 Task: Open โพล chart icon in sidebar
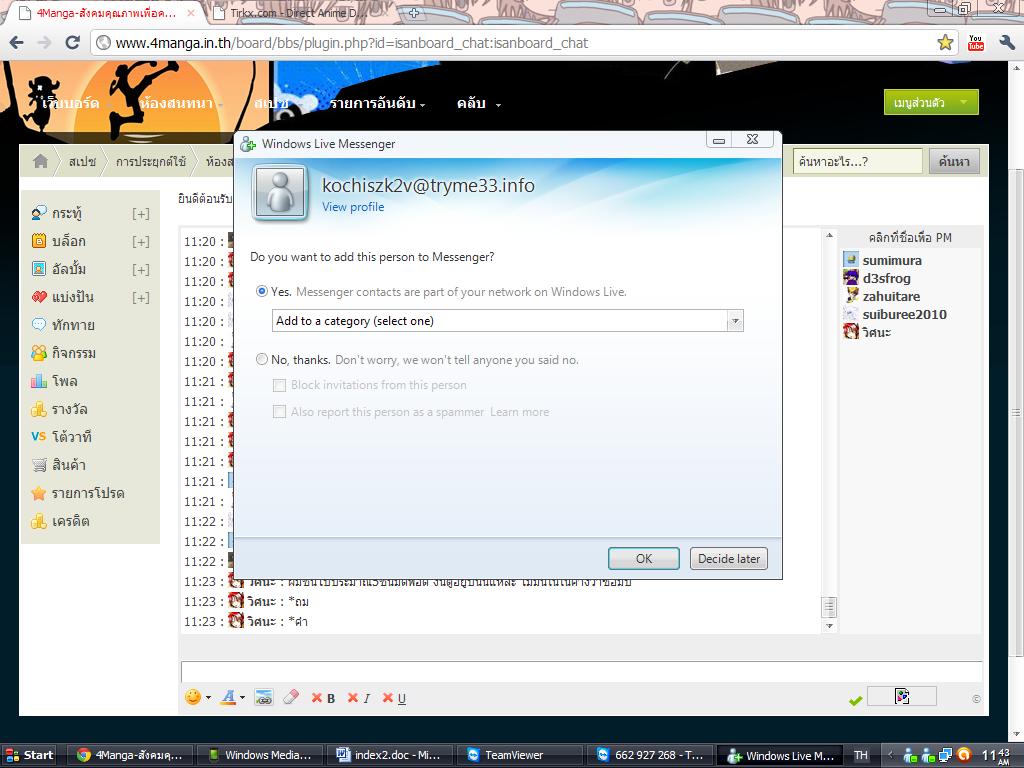(39, 381)
